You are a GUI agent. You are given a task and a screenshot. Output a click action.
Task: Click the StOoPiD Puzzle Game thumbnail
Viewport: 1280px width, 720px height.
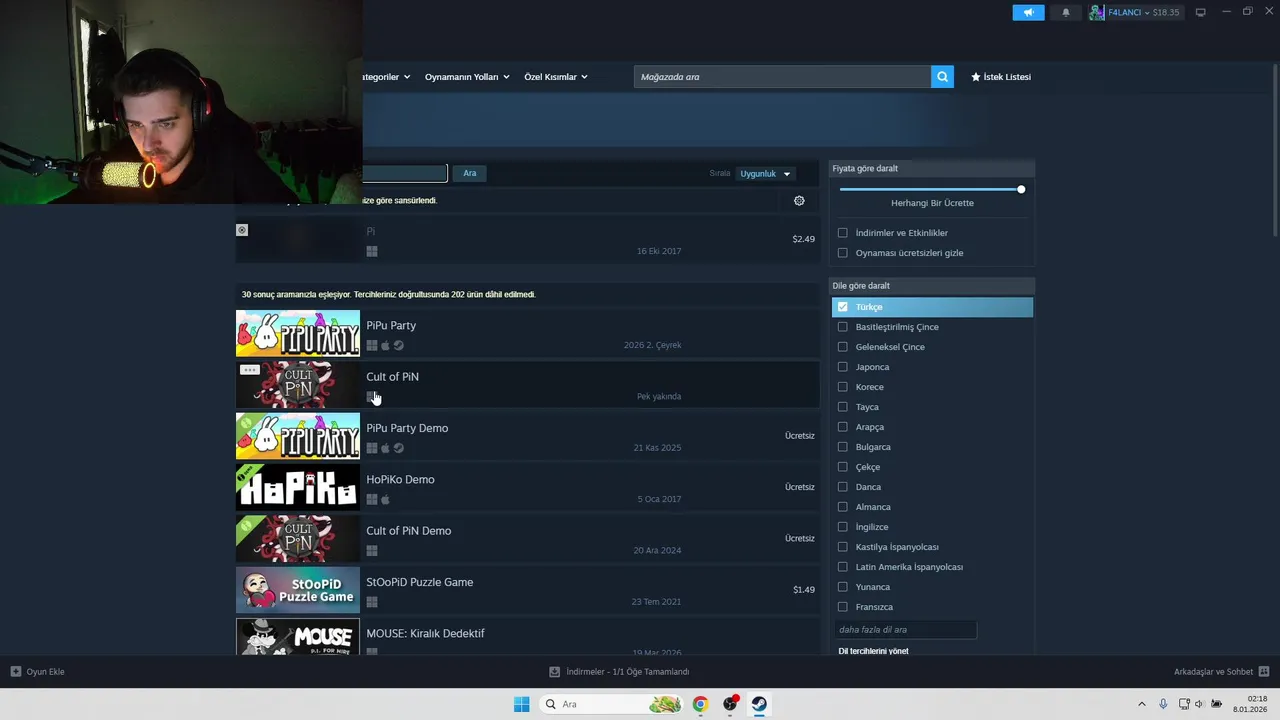point(298,590)
